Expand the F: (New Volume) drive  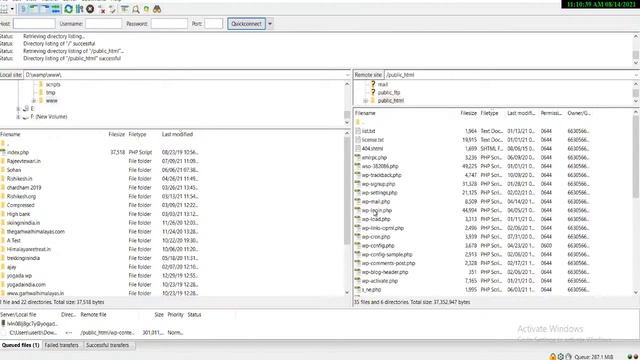click(x=18, y=117)
